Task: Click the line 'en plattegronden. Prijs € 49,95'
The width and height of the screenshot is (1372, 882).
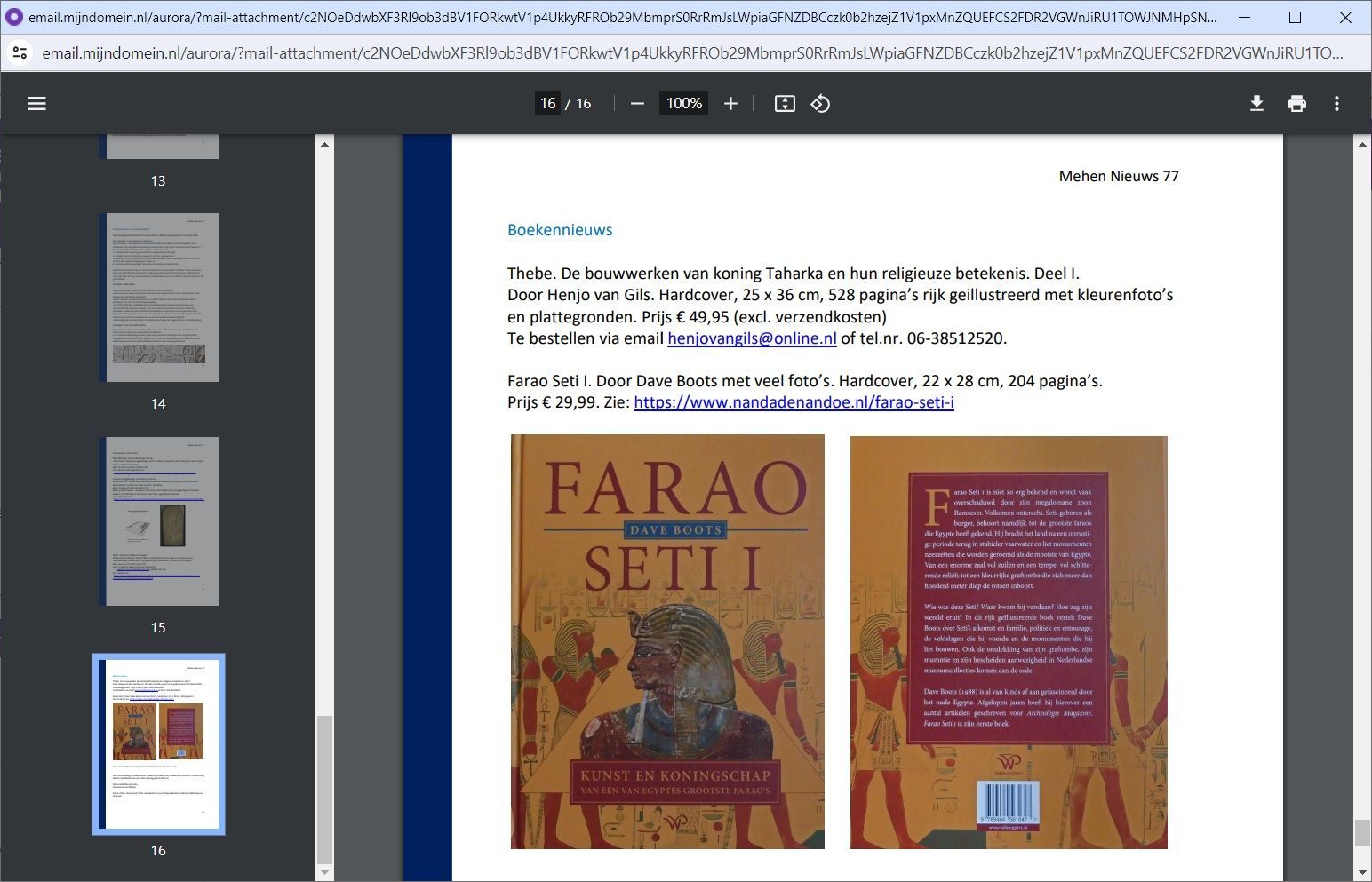Action: (697, 317)
